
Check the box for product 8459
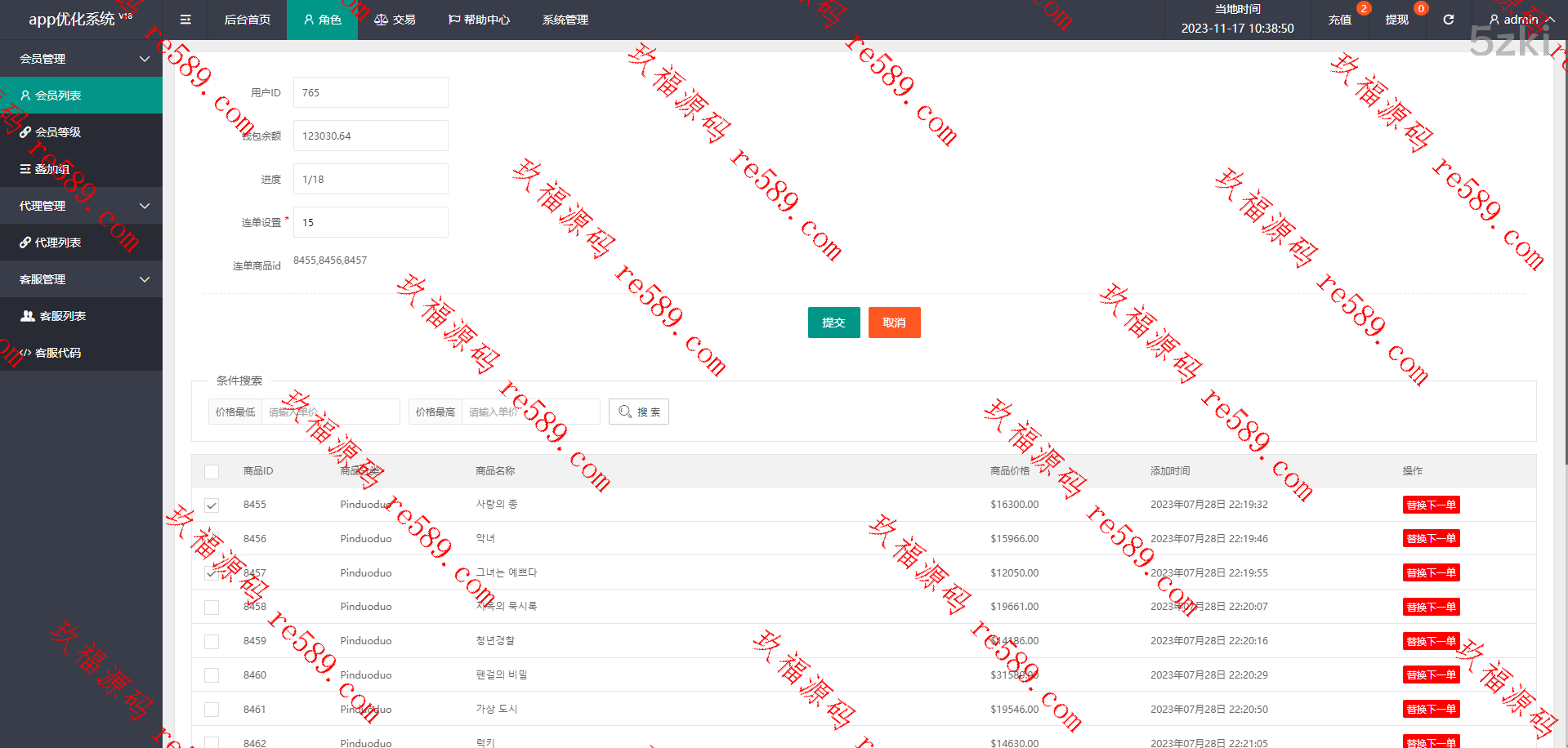(212, 642)
